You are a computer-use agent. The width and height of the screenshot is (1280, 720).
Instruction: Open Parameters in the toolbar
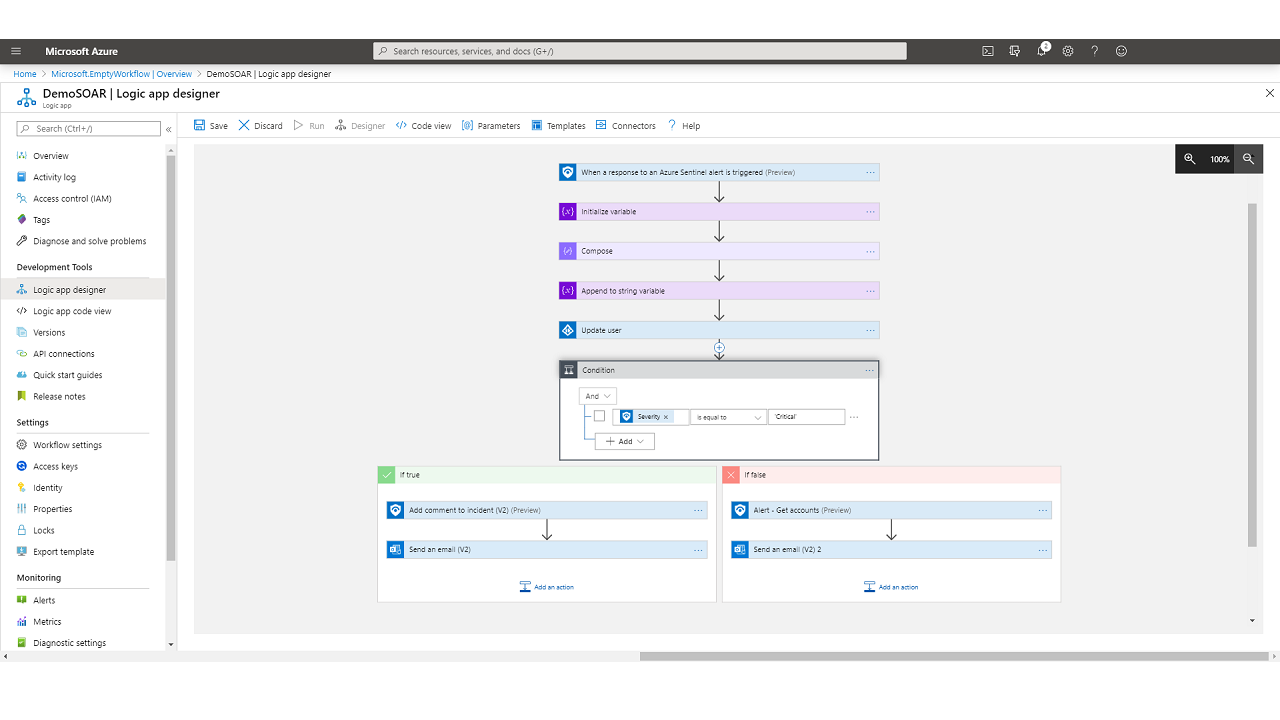[x=491, y=126]
